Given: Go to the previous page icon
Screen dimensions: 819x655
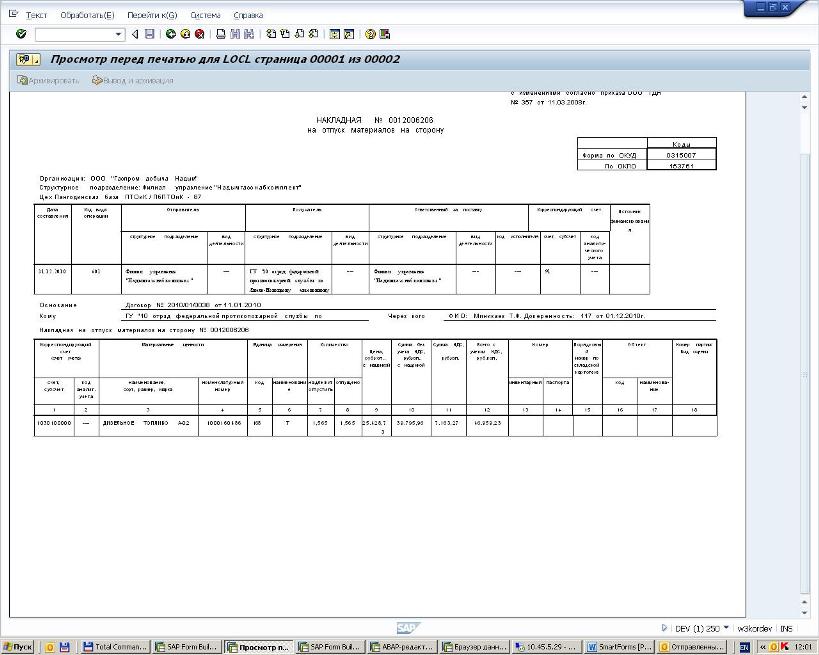Looking at the screenshot, I should pos(285,34).
